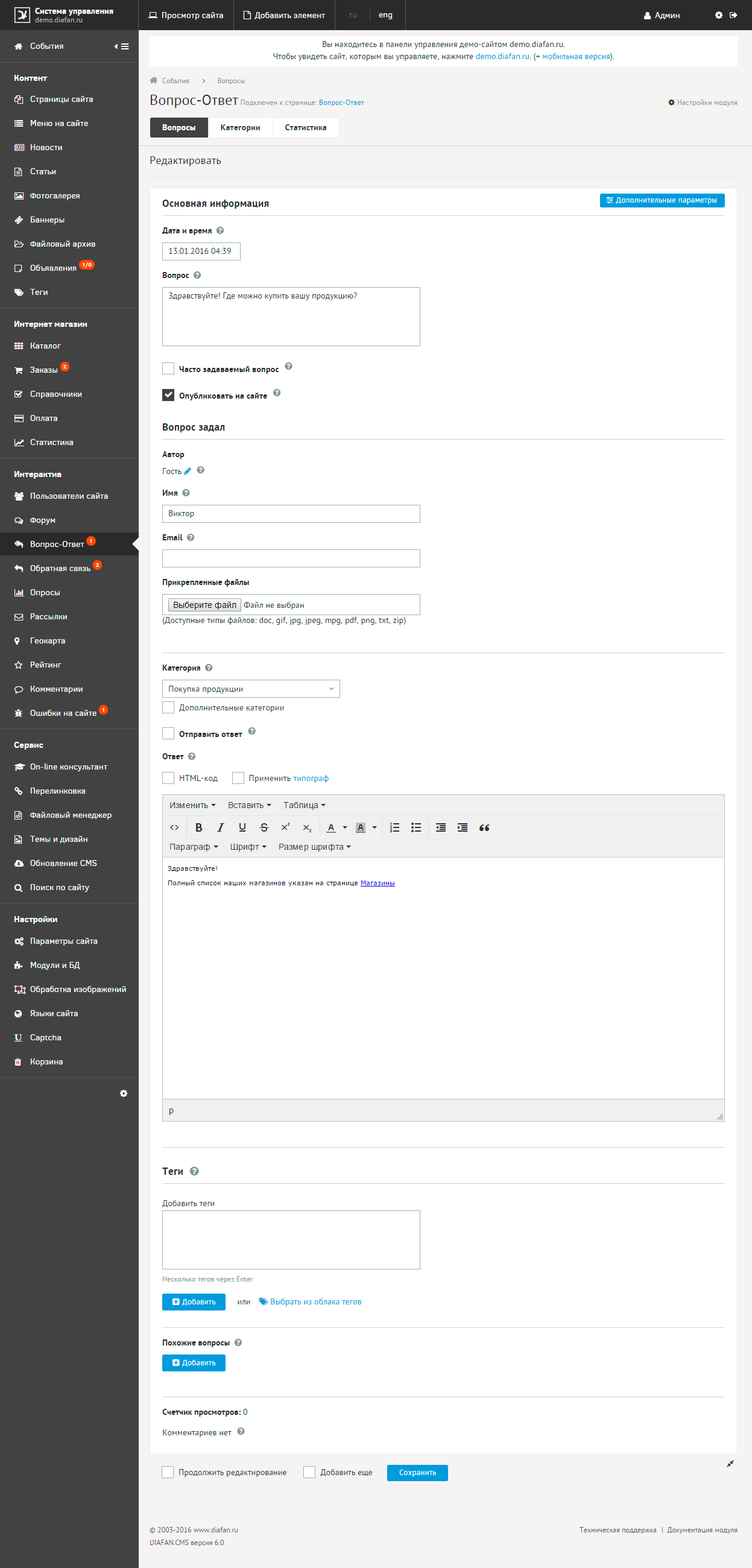Check Добавить еще option
Image resolution: width=752 pixels, height=1568 pixels.
pos(309,1472)
